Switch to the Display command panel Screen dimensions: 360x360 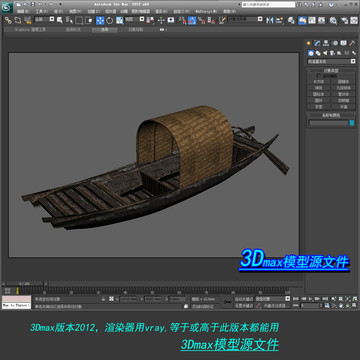click(x=343, y=43)
